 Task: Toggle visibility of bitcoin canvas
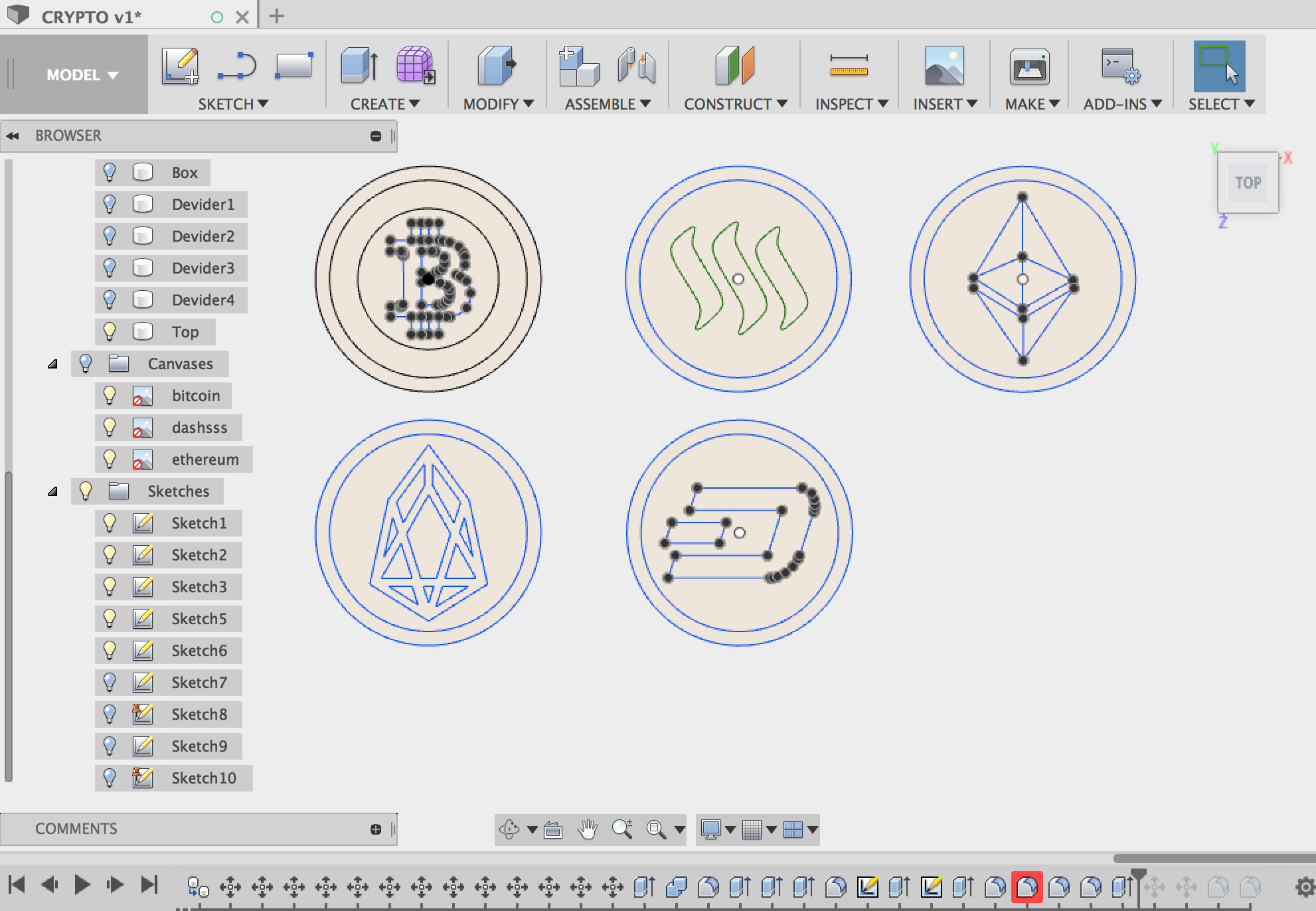pyautogui.click(x=110, y=395)
